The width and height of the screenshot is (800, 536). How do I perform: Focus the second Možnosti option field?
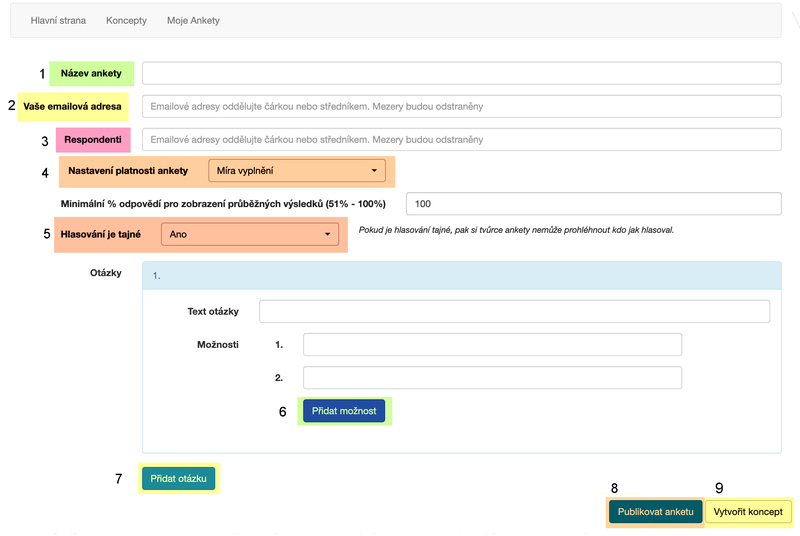click(492, 377)
